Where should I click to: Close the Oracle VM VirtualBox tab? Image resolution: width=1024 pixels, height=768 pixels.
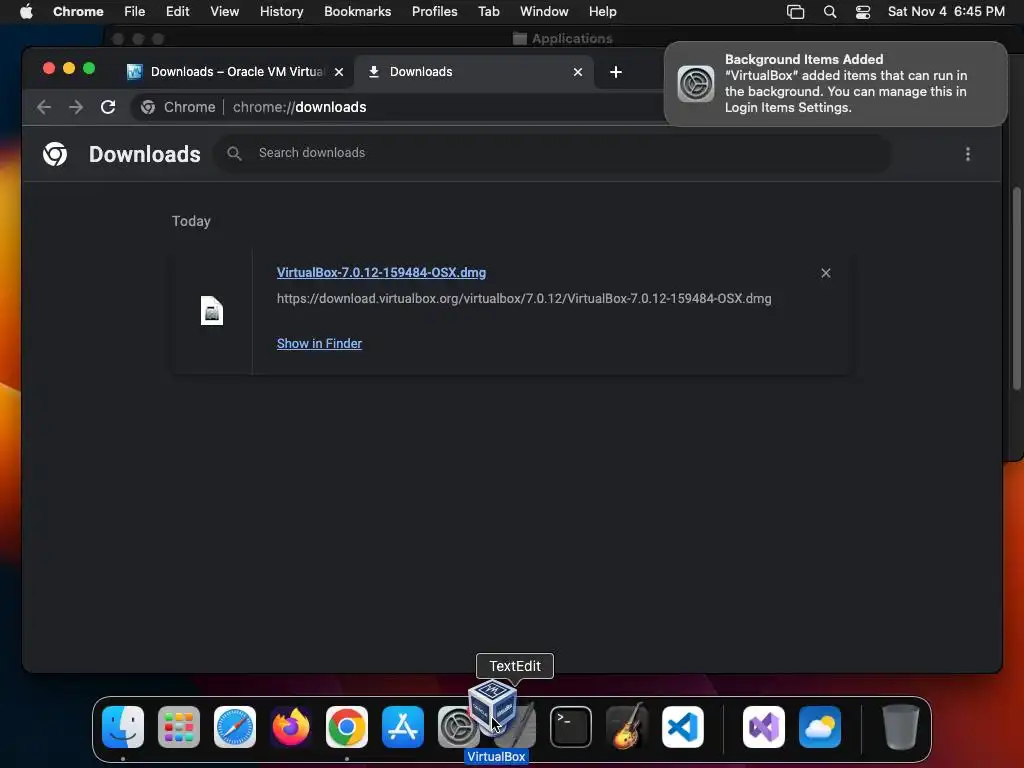(339, 72)
